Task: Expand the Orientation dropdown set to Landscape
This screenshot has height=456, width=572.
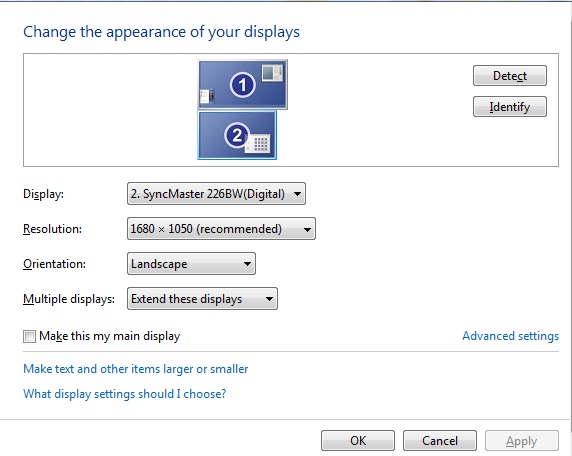Action: [x=191, y=264]
